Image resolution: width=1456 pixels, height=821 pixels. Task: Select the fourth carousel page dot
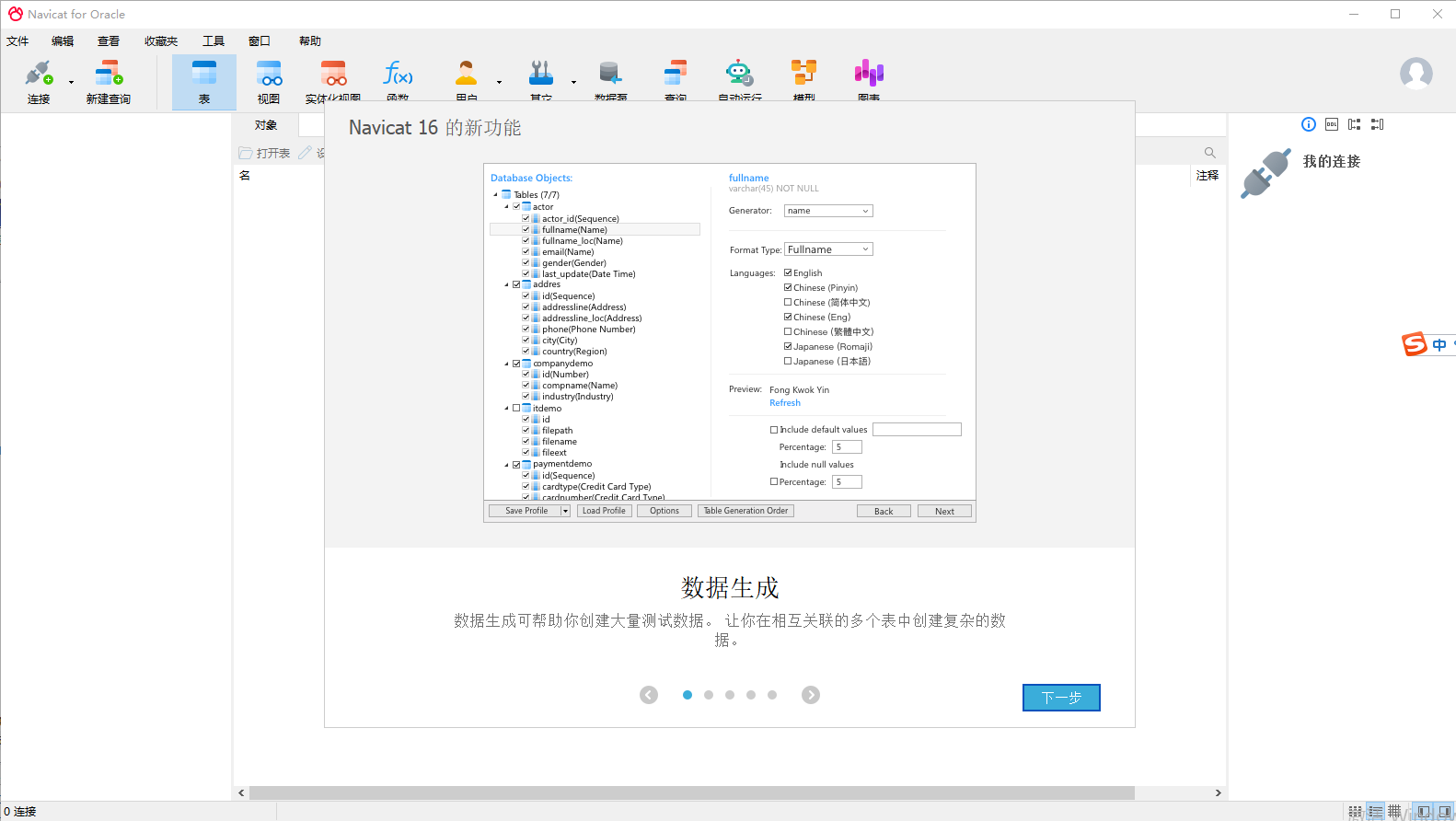pos(751,695)
